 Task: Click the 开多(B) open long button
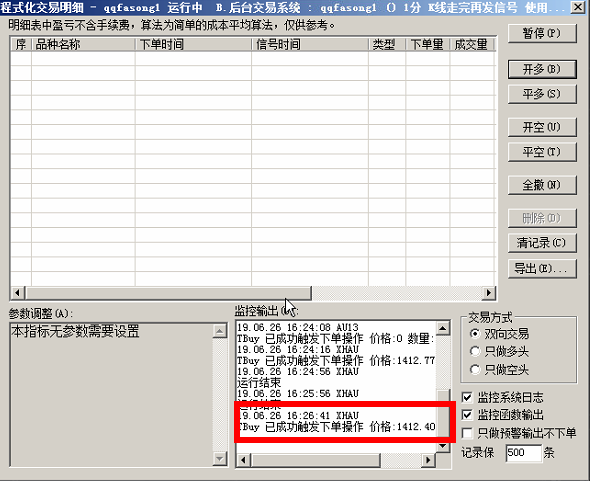[542, 69]
